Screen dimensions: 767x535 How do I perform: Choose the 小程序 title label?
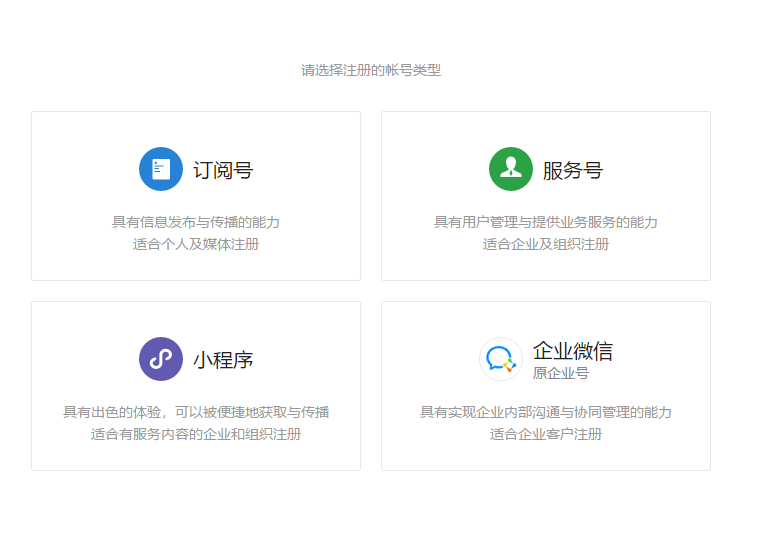[223, 360]
